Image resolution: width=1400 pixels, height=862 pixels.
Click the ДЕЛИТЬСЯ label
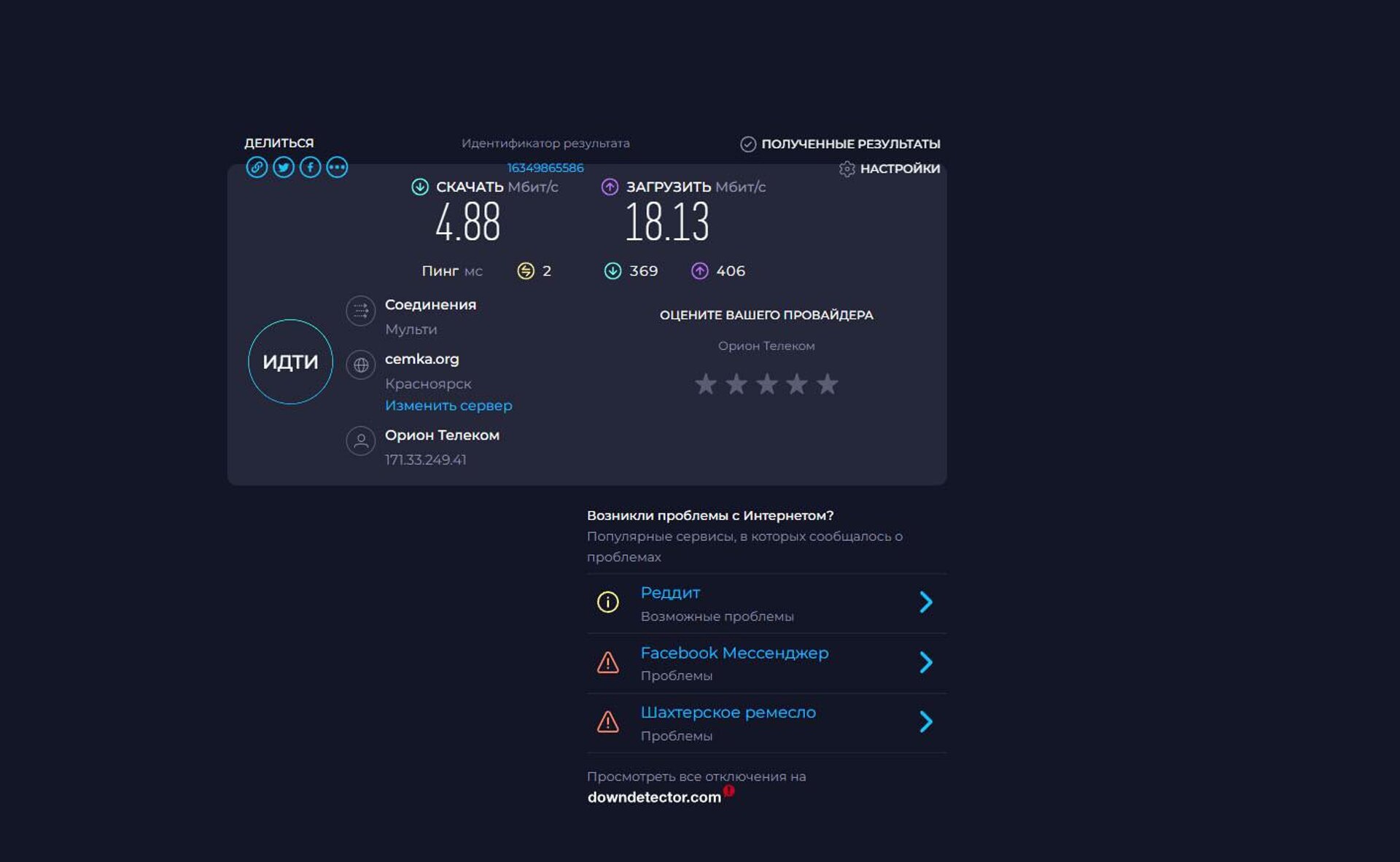279,143
